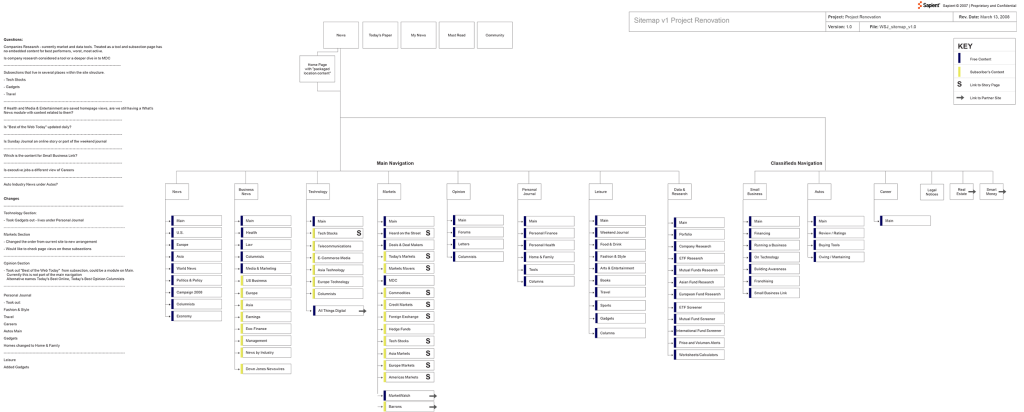The height and width of the screenshot is (412, 1024).
Task: Click the Home & Family box
Action: coord(549,257)
